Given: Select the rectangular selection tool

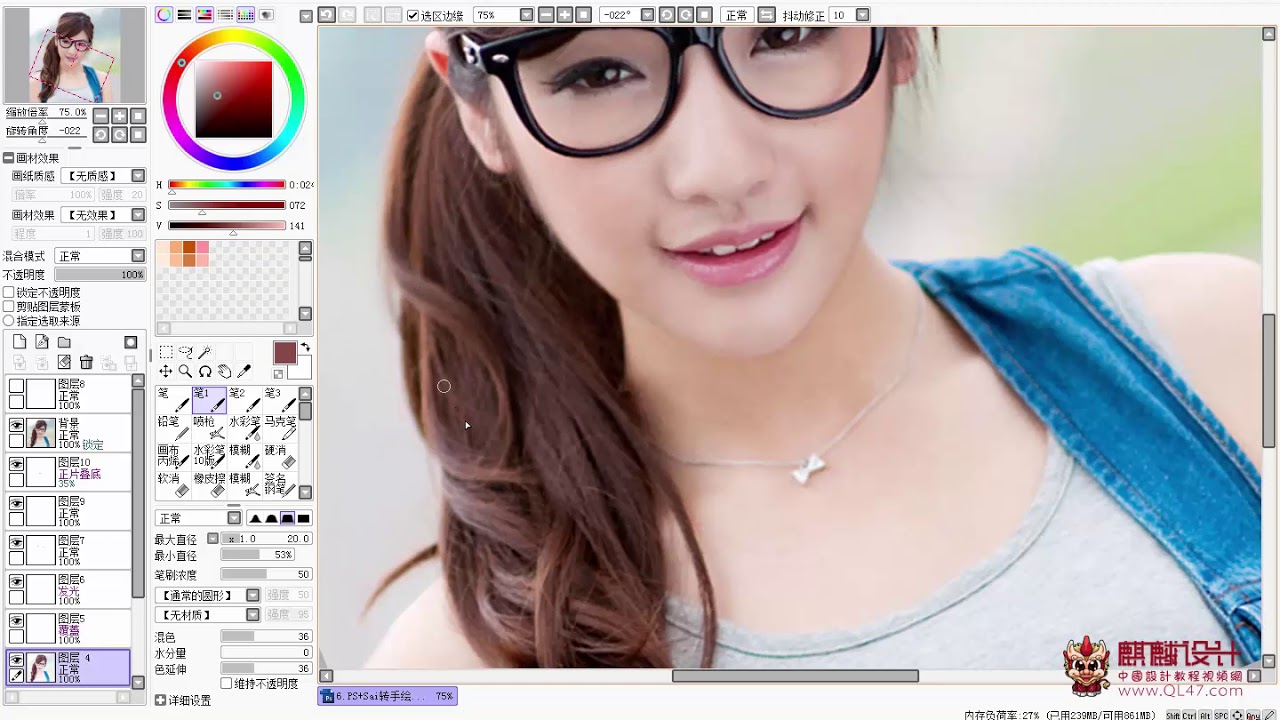Looking at the screenshot, I should pyautogui.click(x=166, y=352).
